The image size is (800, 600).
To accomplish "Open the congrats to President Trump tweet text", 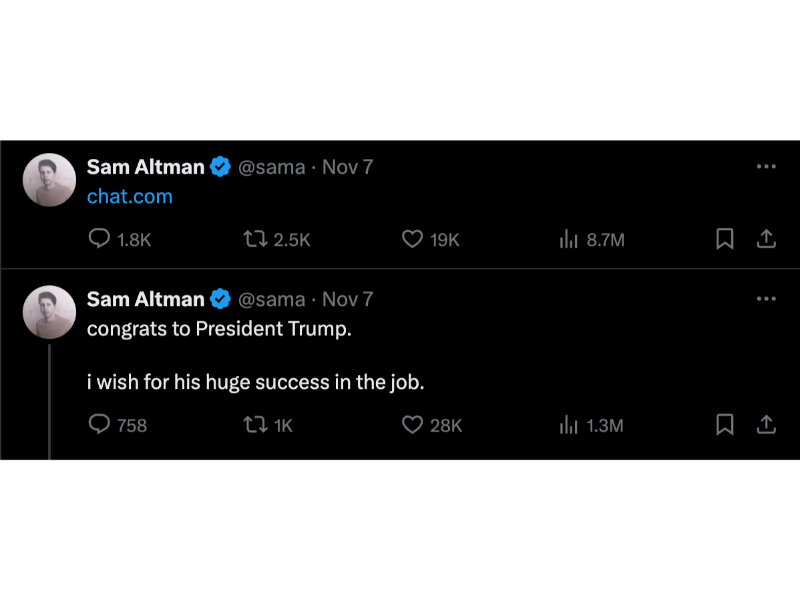I will point(219,329).
